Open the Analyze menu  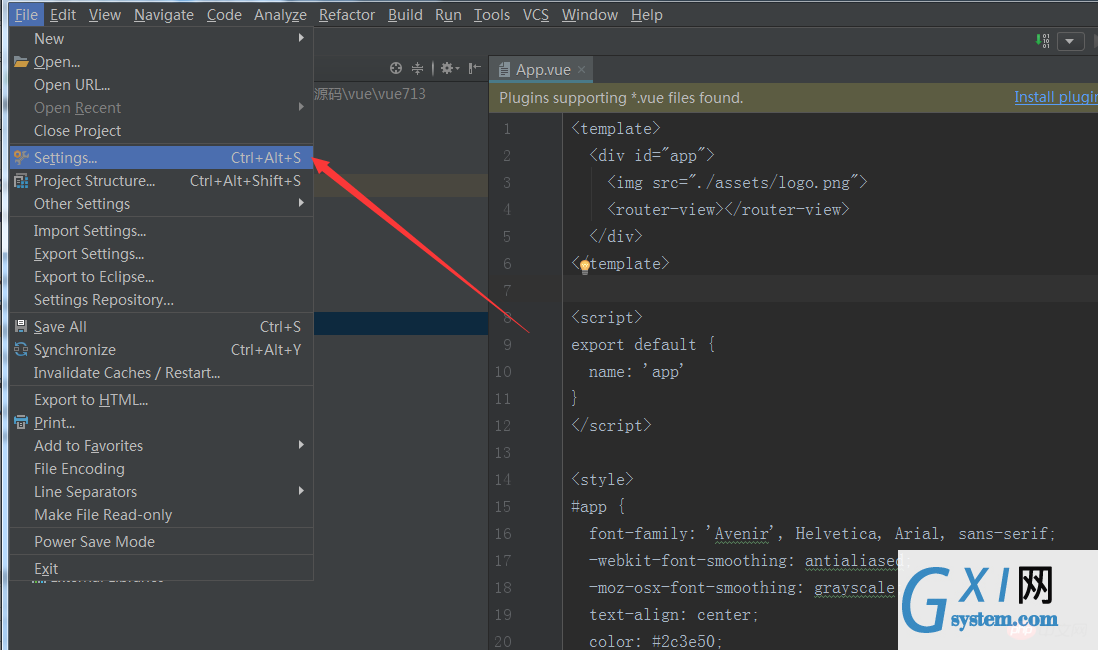(280, 15)
